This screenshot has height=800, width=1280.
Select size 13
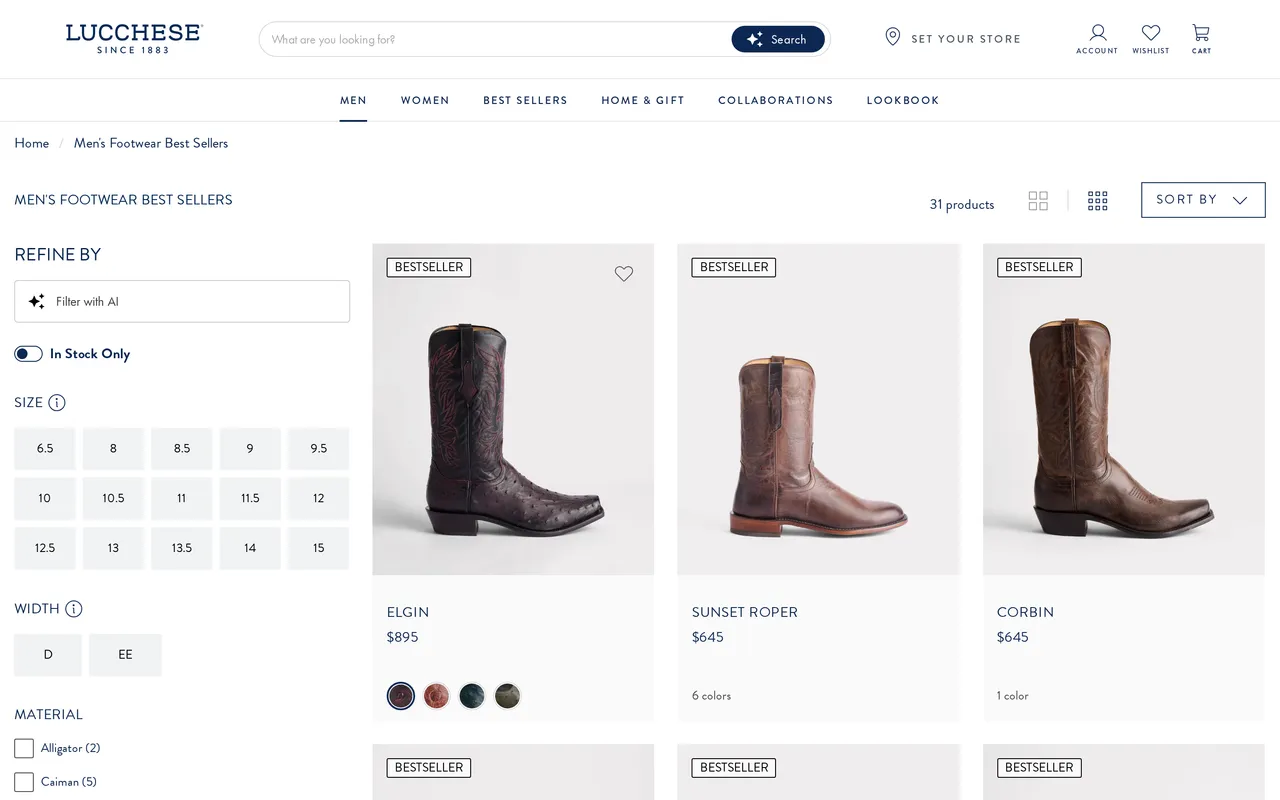pyautogui.click(x=113, y=548)
